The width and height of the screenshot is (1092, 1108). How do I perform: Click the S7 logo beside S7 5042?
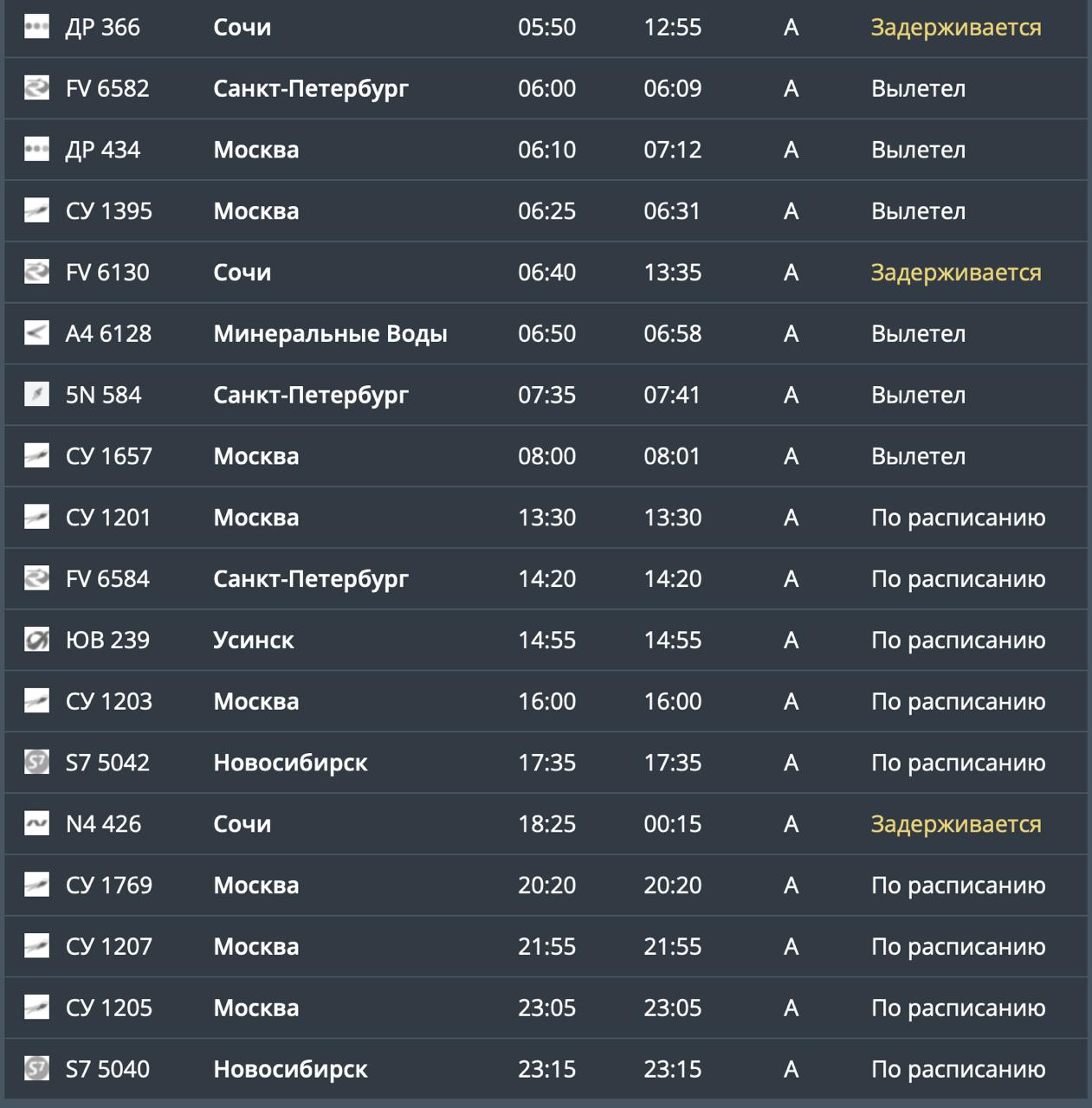point(36,763)
